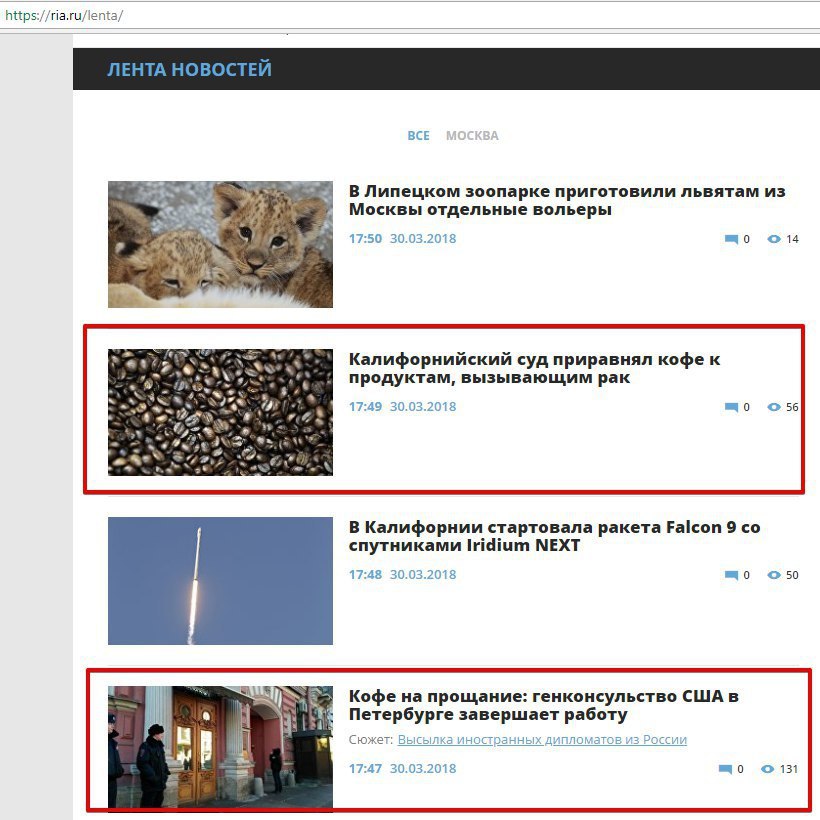This screenshot has width=820, height=820.
Task: Click the coffee beans thumbnail image
Action: (220, 412)
